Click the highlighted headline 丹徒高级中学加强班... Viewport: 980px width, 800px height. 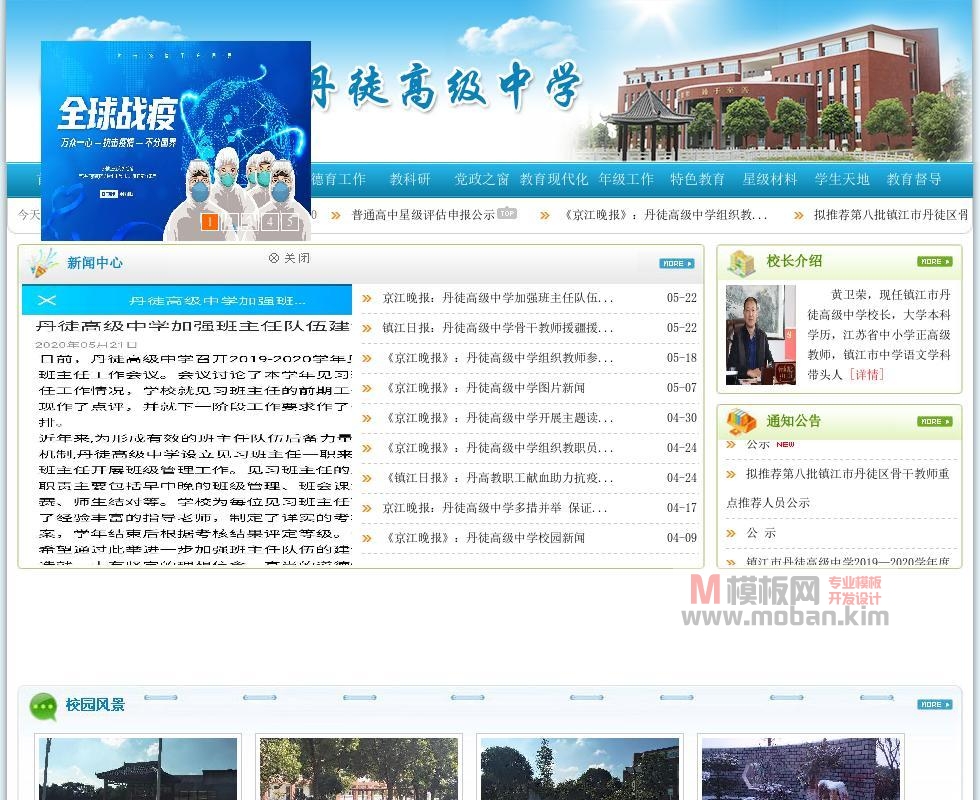coord(217,301)
